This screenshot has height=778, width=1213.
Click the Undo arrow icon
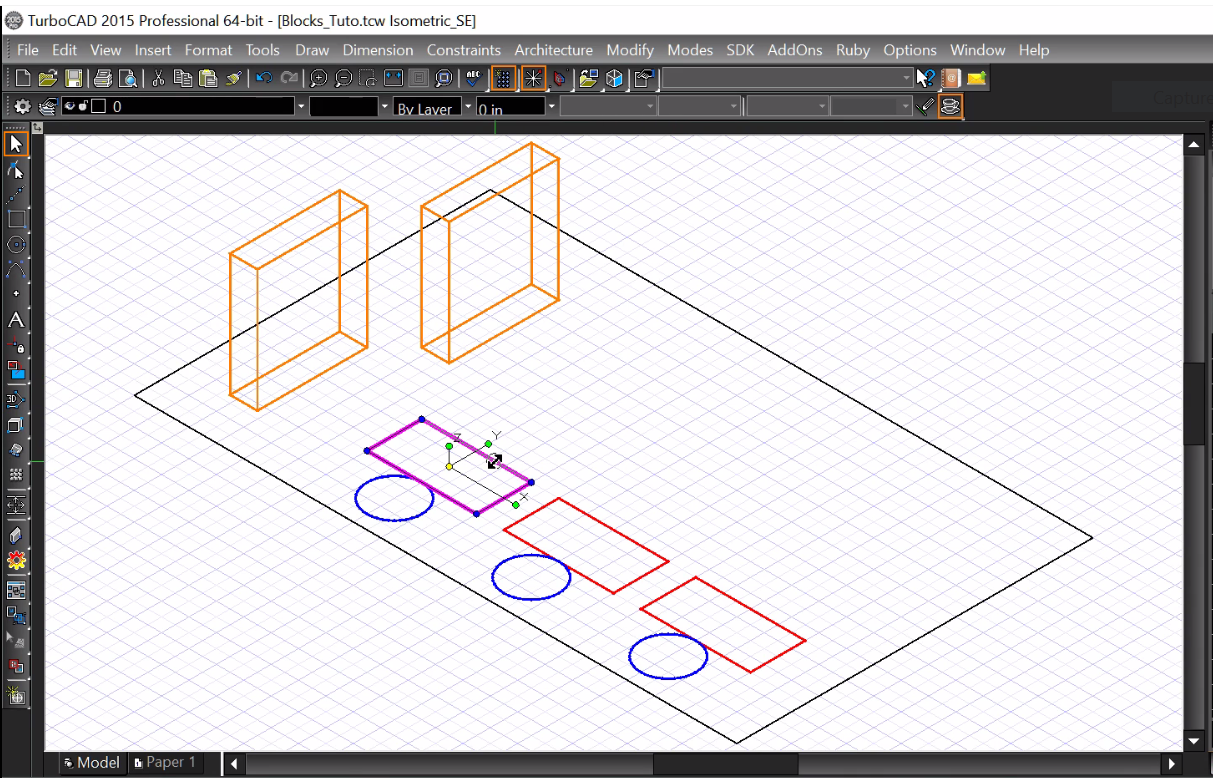click(x=264, y=77)
